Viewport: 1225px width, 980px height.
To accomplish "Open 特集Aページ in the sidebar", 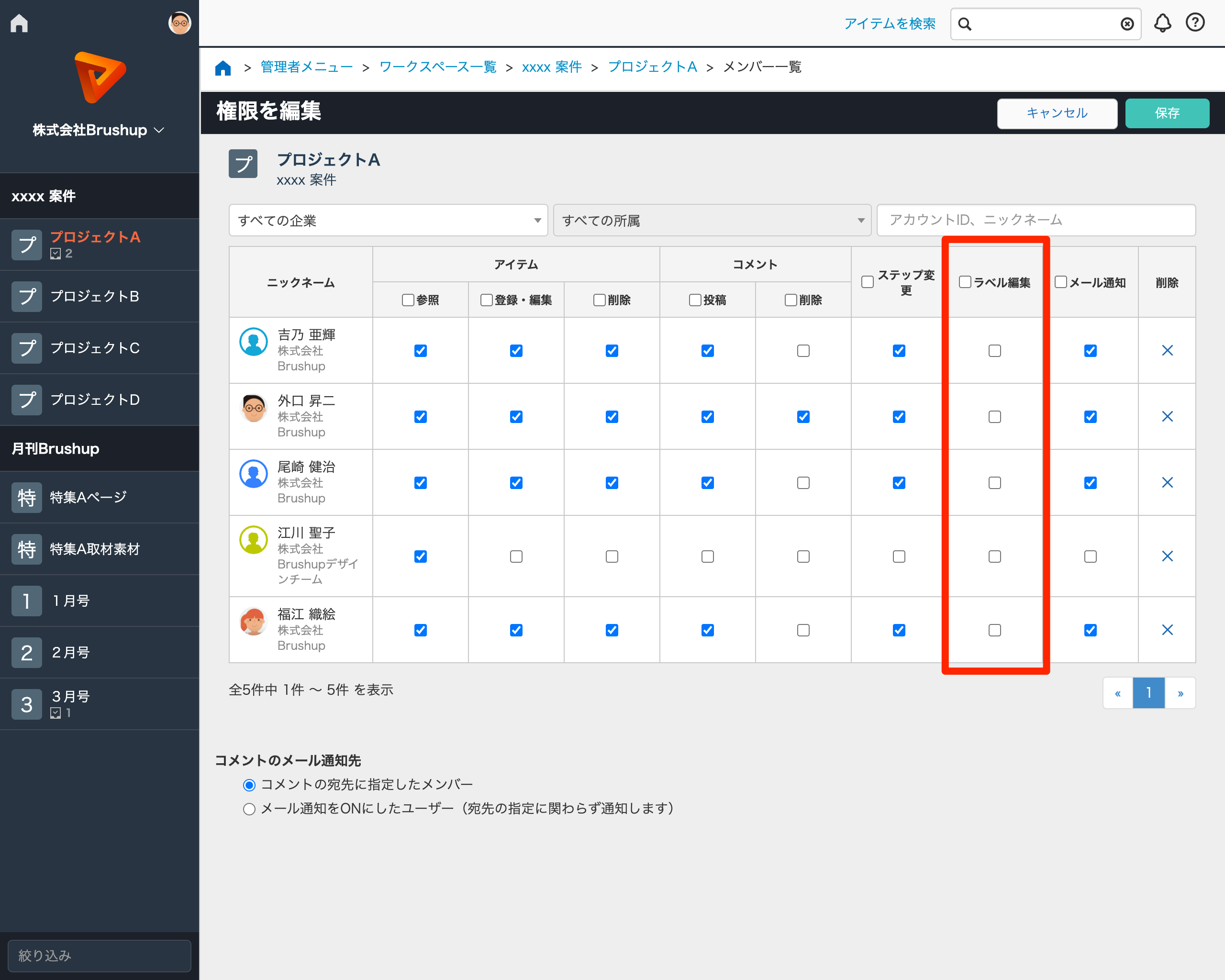I will pyautogui.click(x=88, y=497).
